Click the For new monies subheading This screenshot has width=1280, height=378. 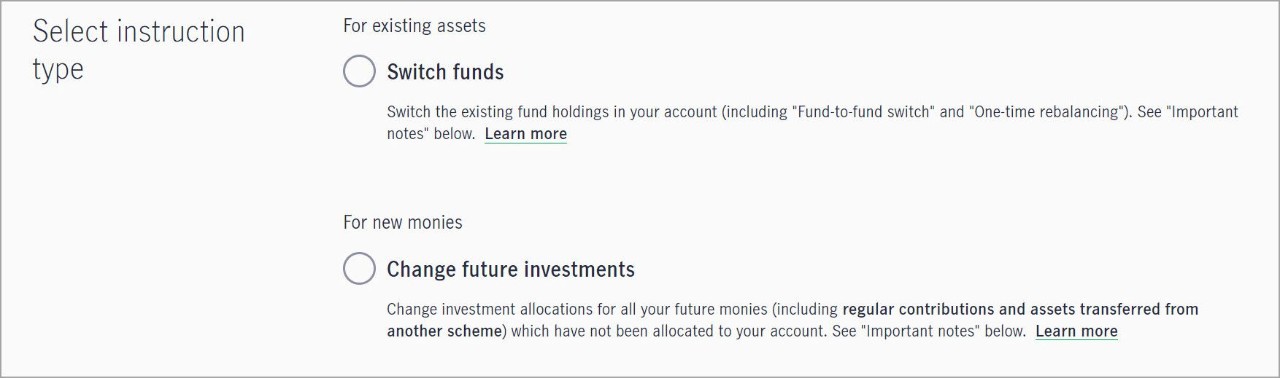403,222
